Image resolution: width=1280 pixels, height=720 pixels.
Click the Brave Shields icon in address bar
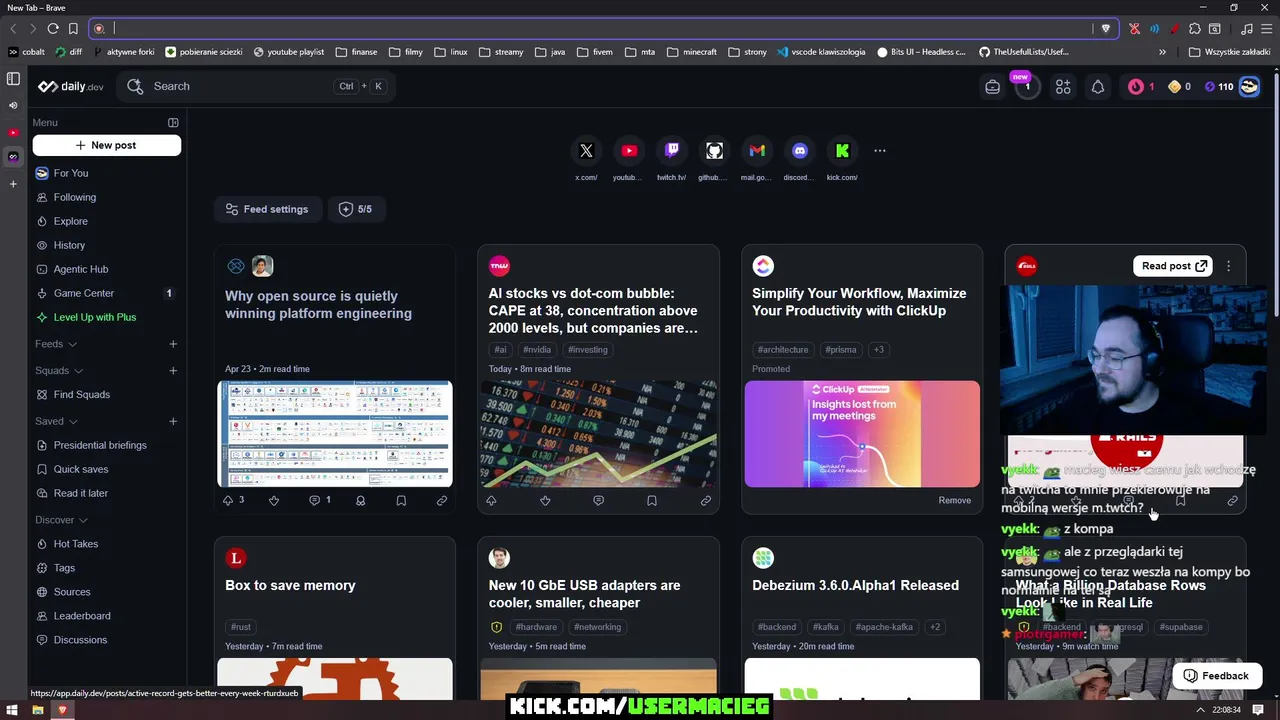(x=1105, y=29)
